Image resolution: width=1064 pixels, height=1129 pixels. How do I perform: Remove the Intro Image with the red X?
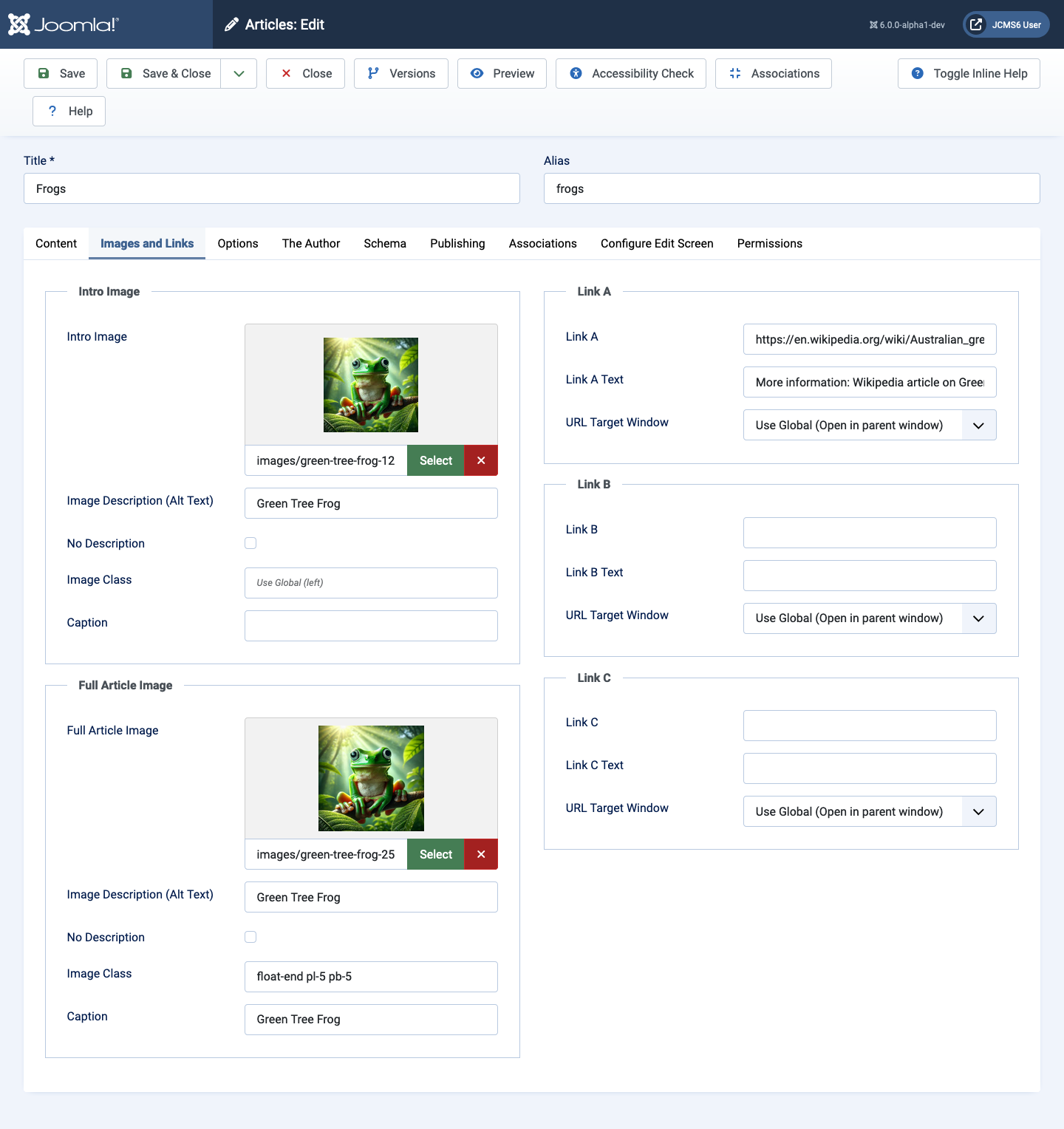click(480, 460)
